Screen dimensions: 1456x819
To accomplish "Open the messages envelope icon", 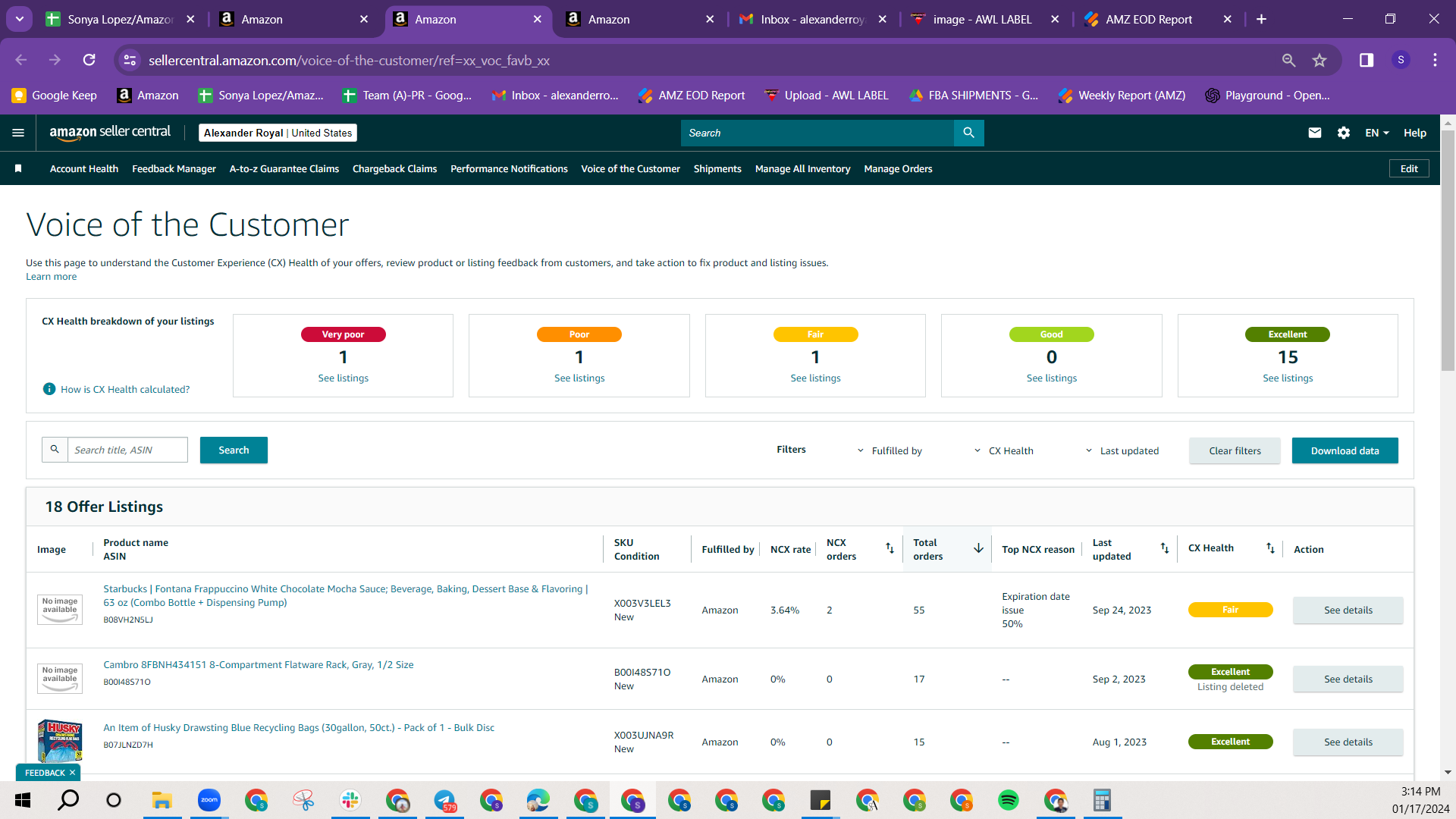I will 1315,133.
